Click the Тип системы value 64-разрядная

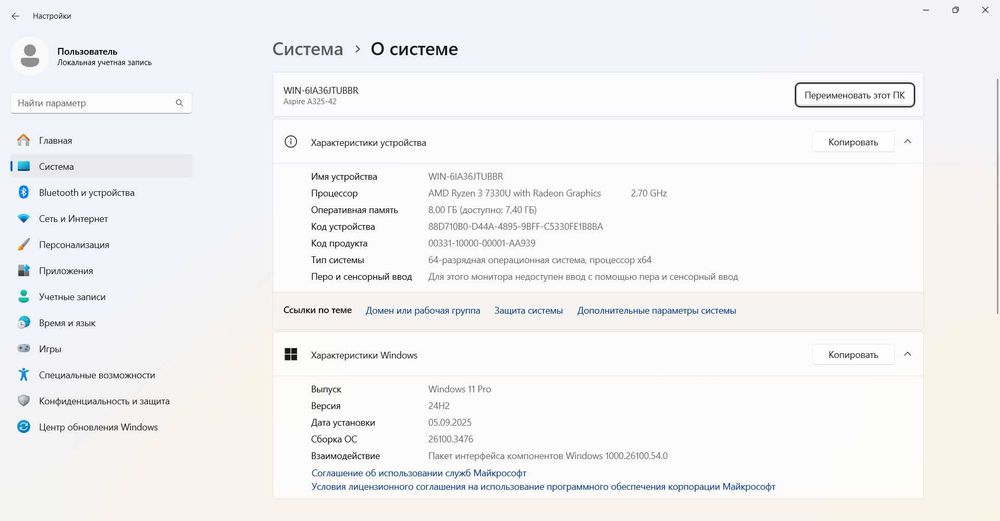(x=540, y=260)
